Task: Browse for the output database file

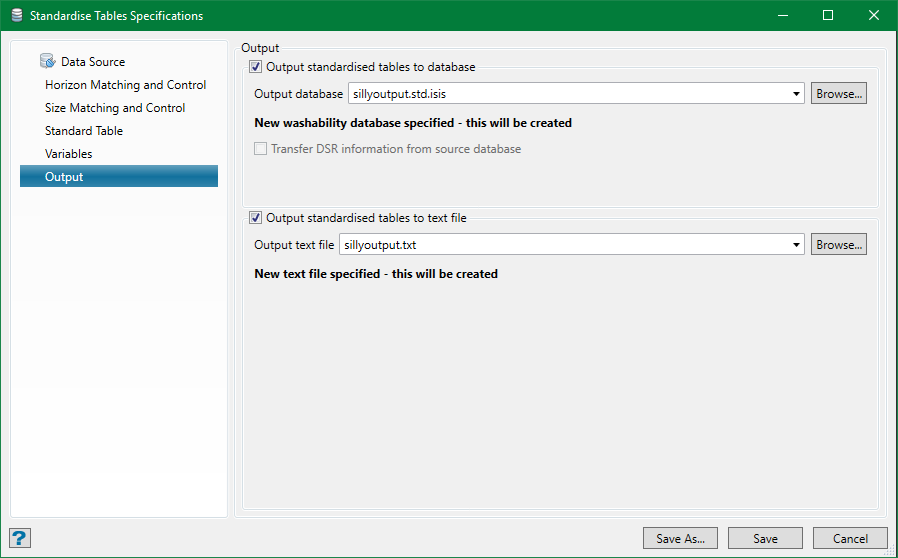Action: click(838, 94)
